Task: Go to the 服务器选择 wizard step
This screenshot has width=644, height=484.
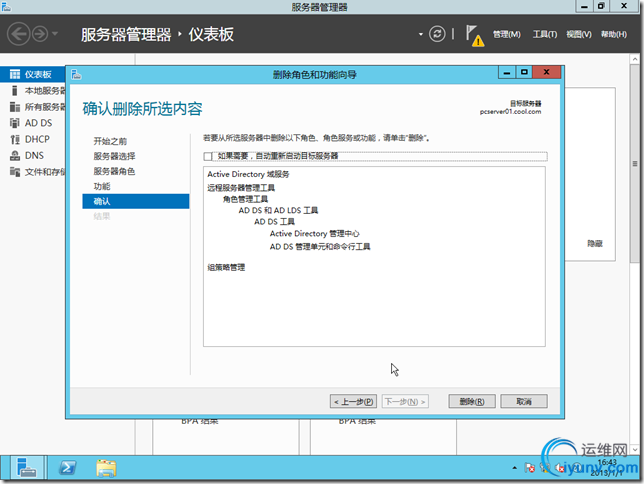Action: tap(114, 156)
